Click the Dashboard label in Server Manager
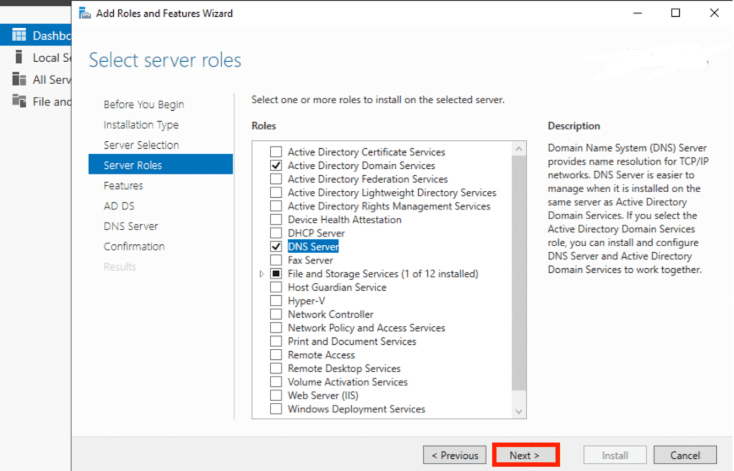 click(x=51, y=36)
